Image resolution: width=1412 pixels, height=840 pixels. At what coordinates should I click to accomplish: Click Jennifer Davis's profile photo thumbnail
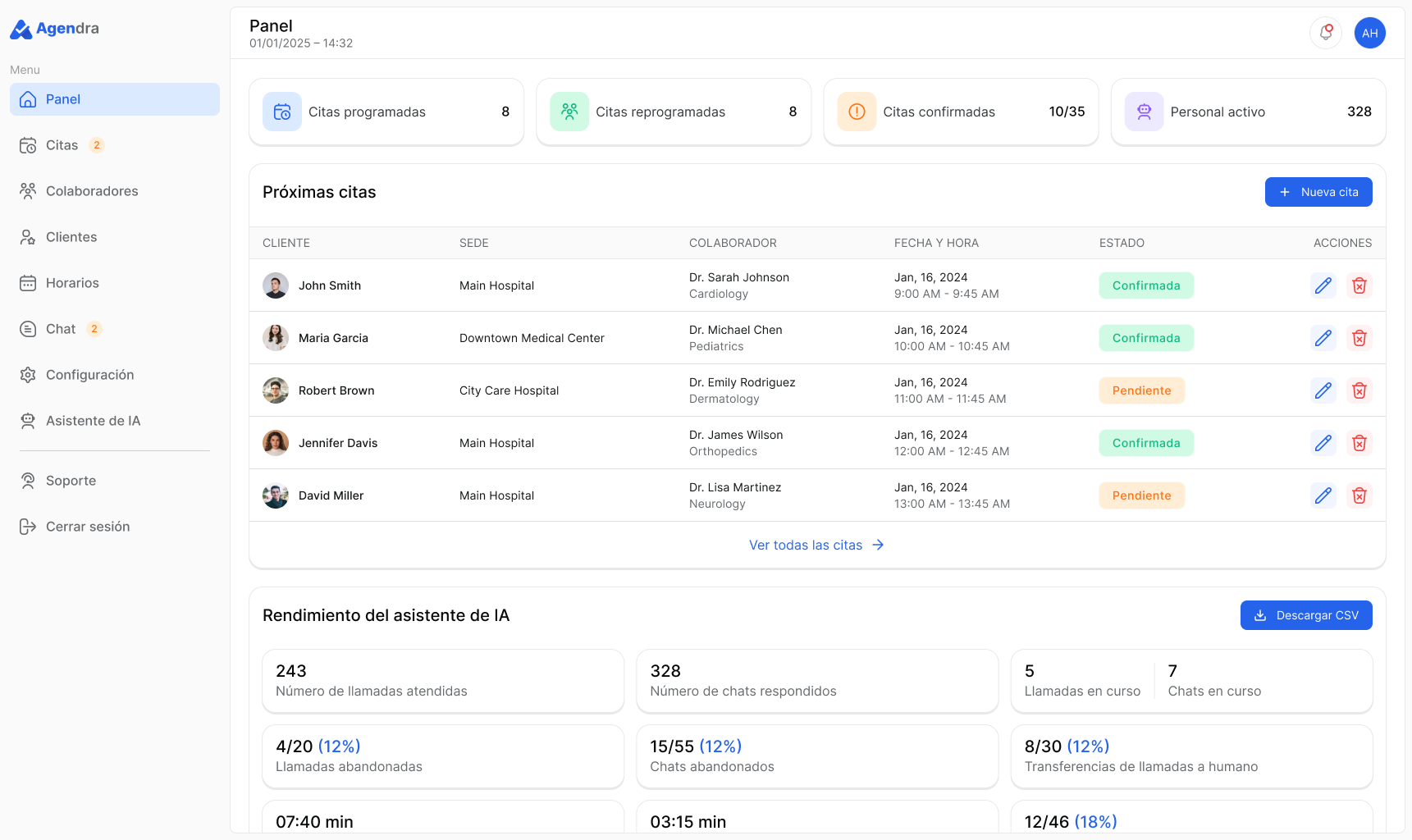click(276, 443)
